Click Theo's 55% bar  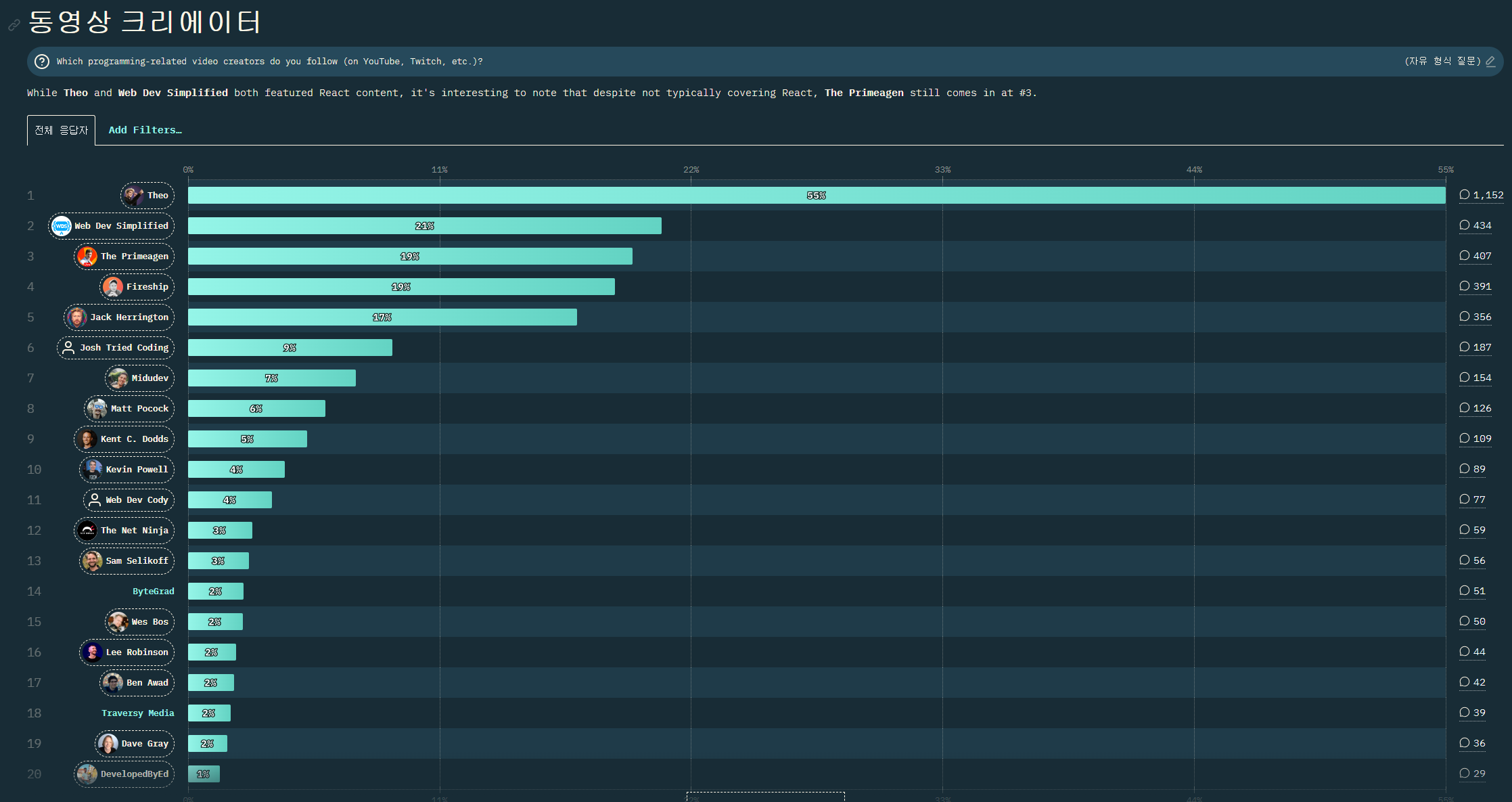(x=816, y=196)
